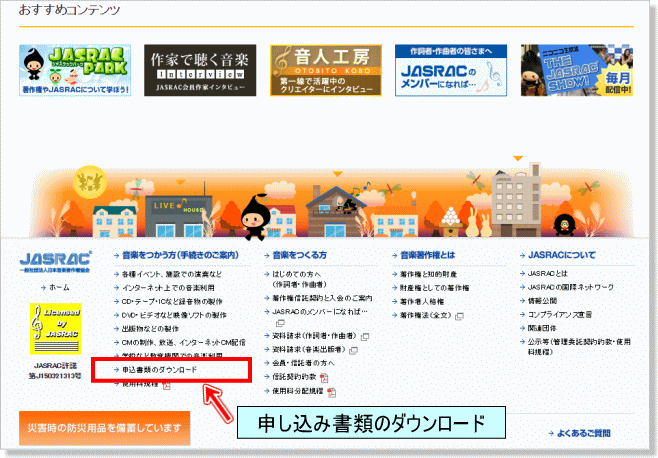Viewport: 658px width, 458px height.
Task: Open 各種イベント、施設での演奏など link
Action: click(172, 275)
